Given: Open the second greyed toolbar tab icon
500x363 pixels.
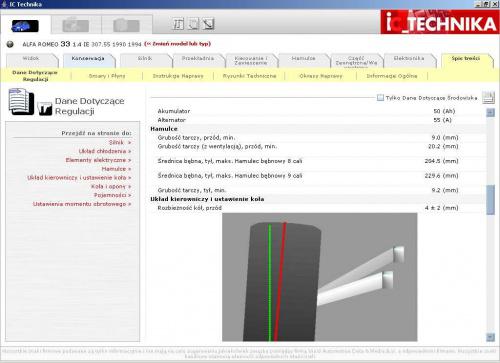Looking at the screenshot, I should [76, 25].
